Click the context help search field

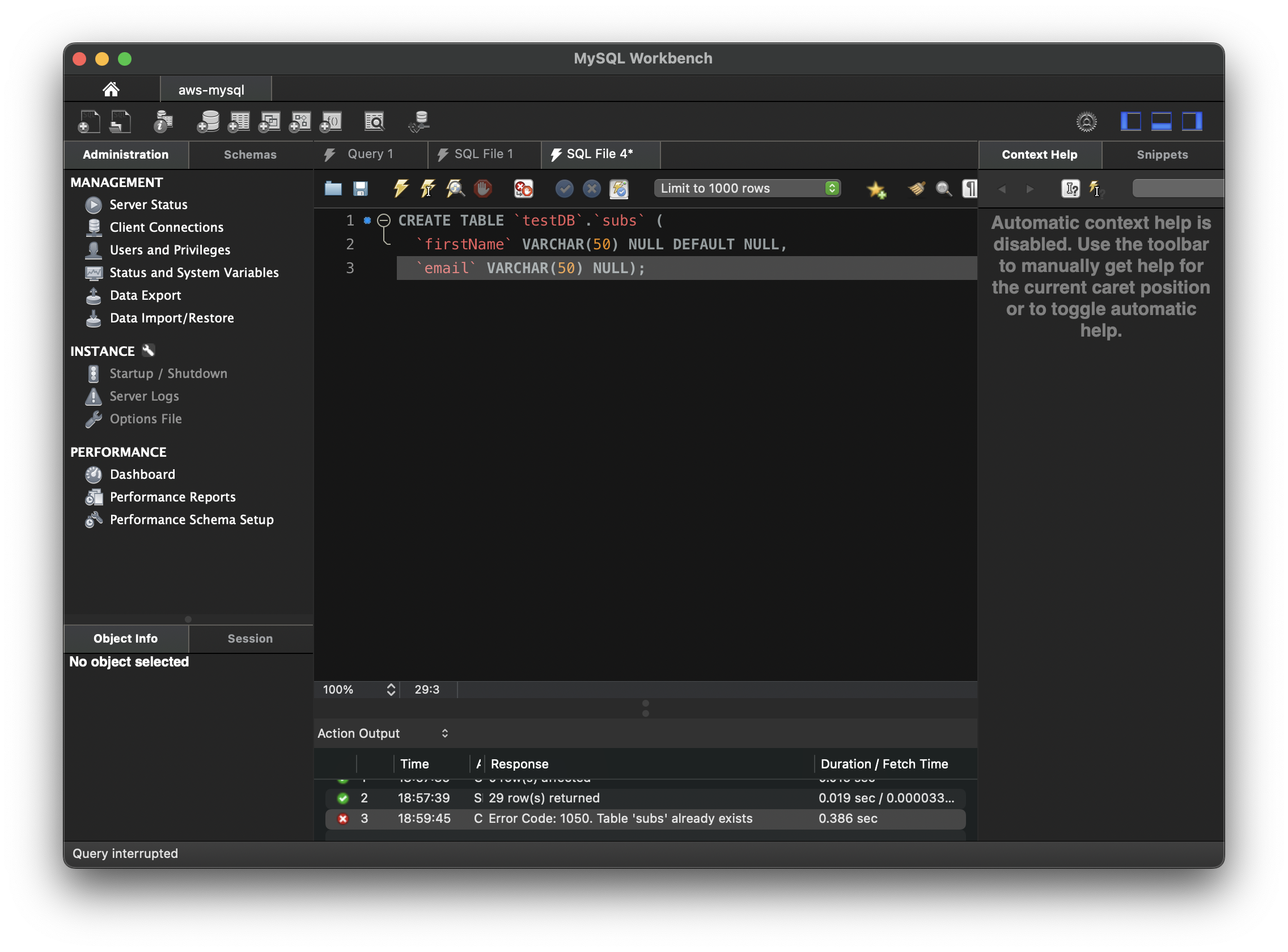click(x=1178, y=189)
